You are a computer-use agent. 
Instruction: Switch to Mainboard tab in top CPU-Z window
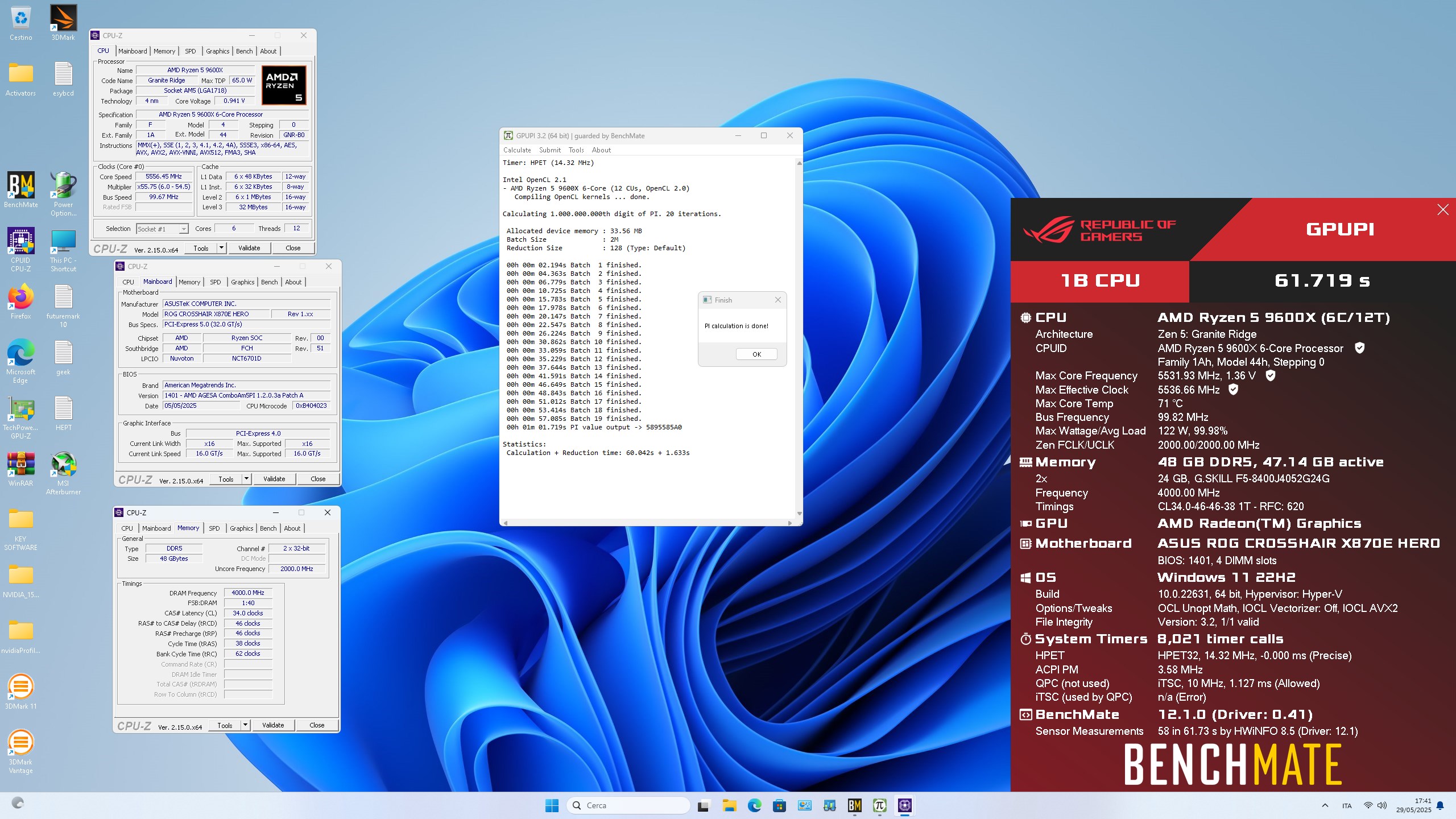pos(133,51)
